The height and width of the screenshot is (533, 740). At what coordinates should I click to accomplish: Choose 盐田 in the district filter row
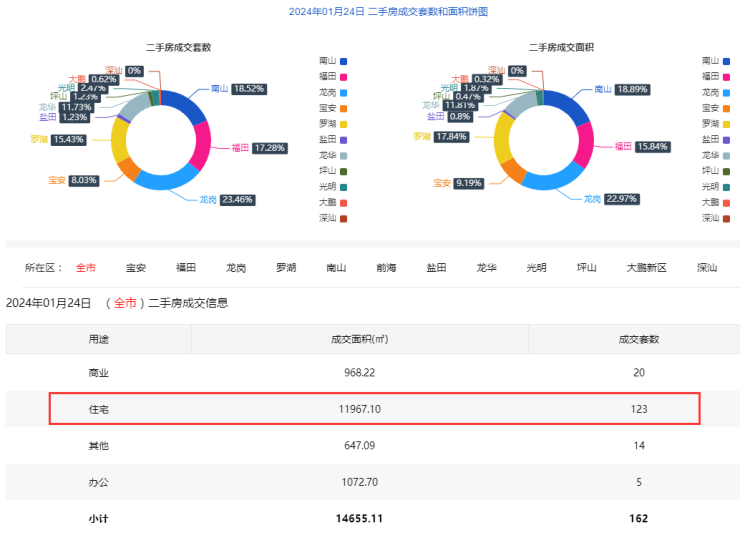coord(436,268)
